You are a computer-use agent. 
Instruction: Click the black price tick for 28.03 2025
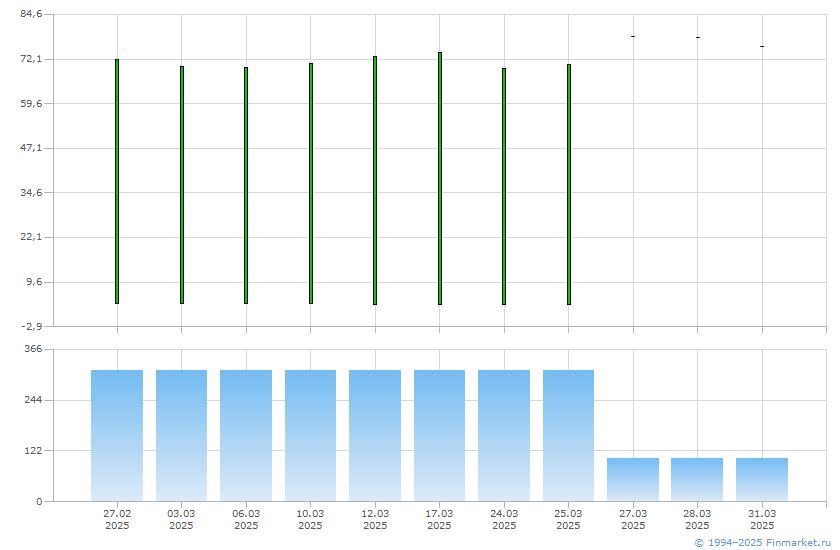click(x=698, y=37)
